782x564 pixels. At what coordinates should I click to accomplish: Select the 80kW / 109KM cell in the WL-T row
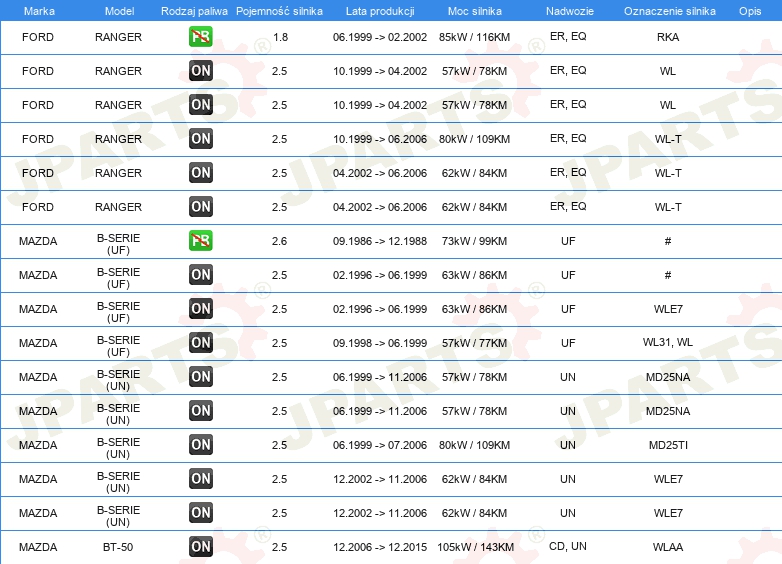[x=474, y=139]
